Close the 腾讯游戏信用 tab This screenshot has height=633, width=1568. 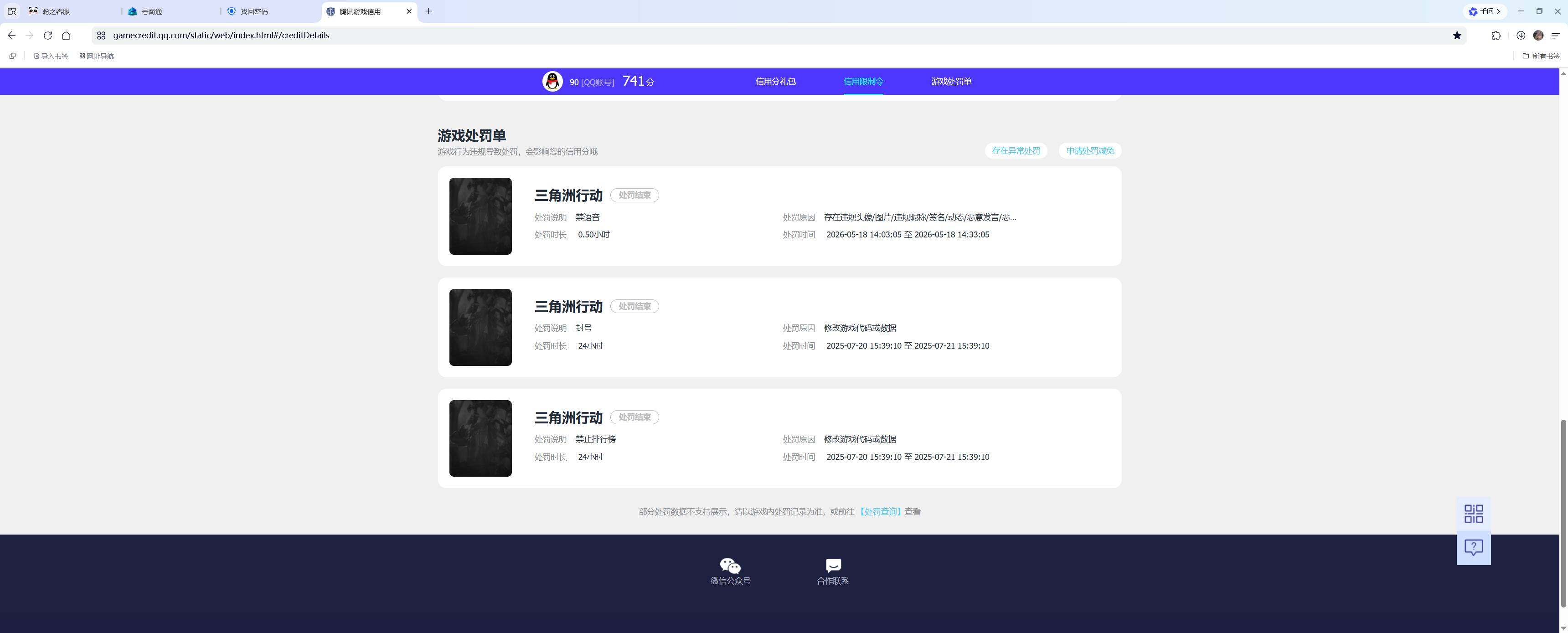click(409, 11)
